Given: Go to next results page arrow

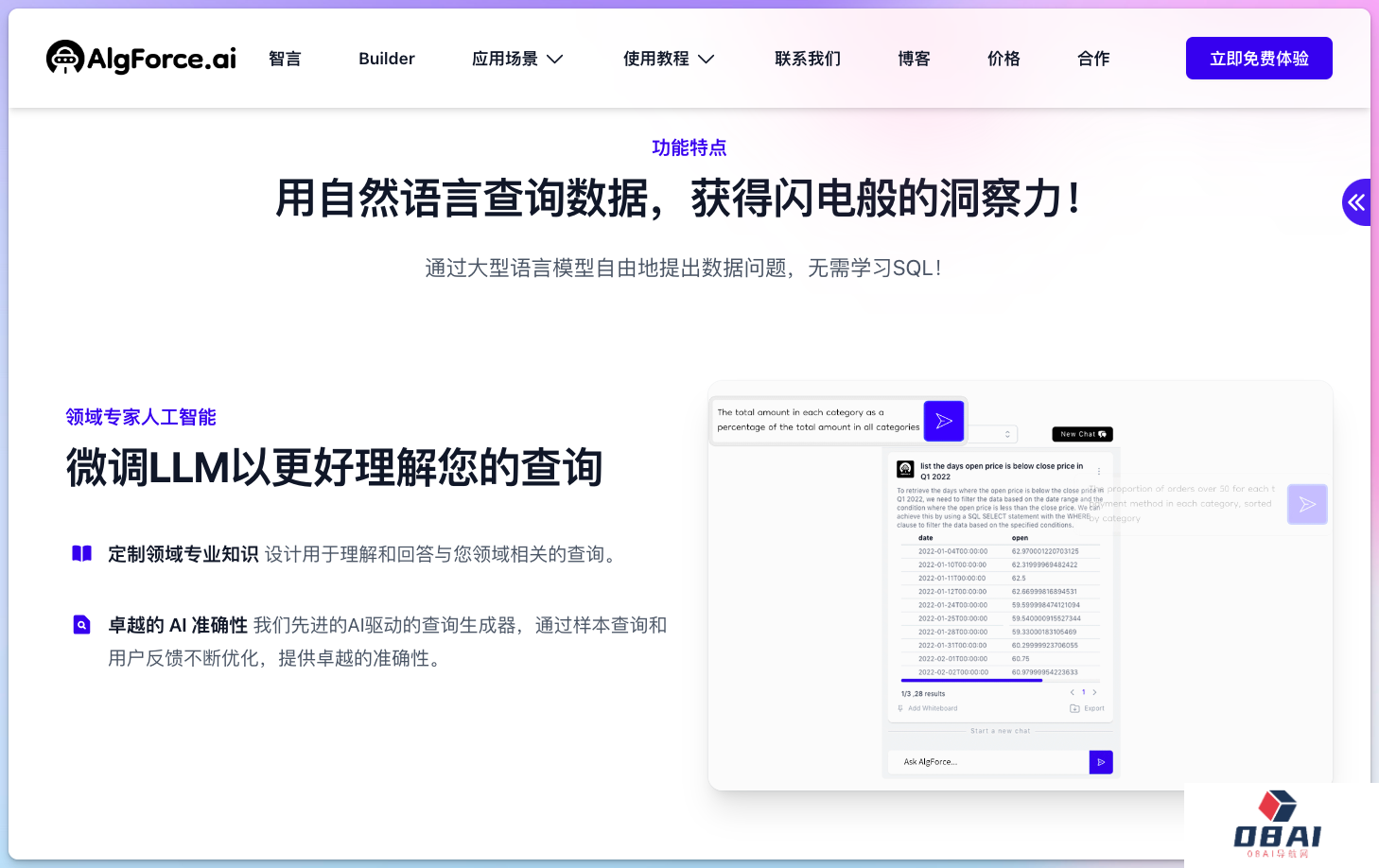Looking at the screenshot, I should pyautogui.click(x=1095, y=692).
